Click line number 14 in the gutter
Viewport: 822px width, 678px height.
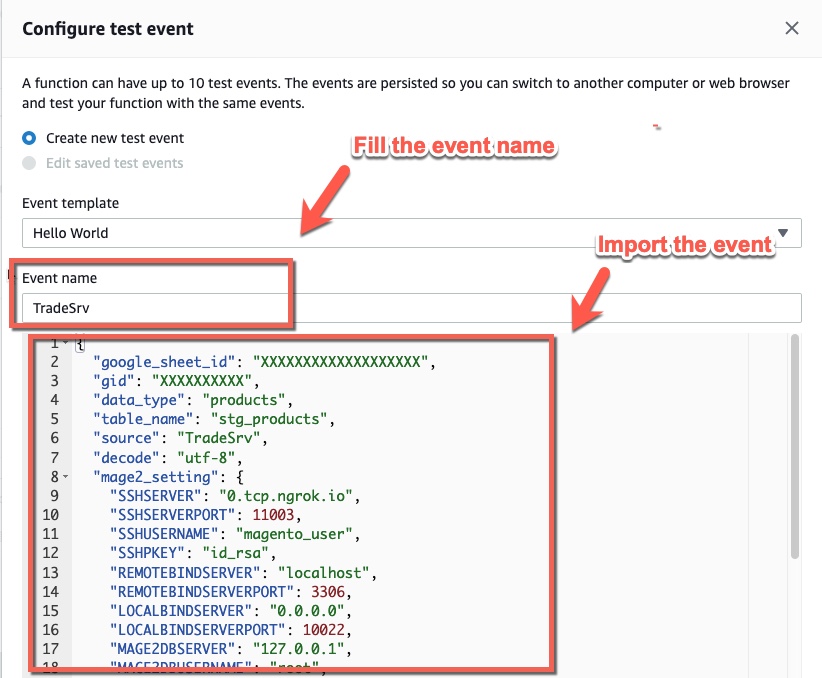tap(51, 591)
